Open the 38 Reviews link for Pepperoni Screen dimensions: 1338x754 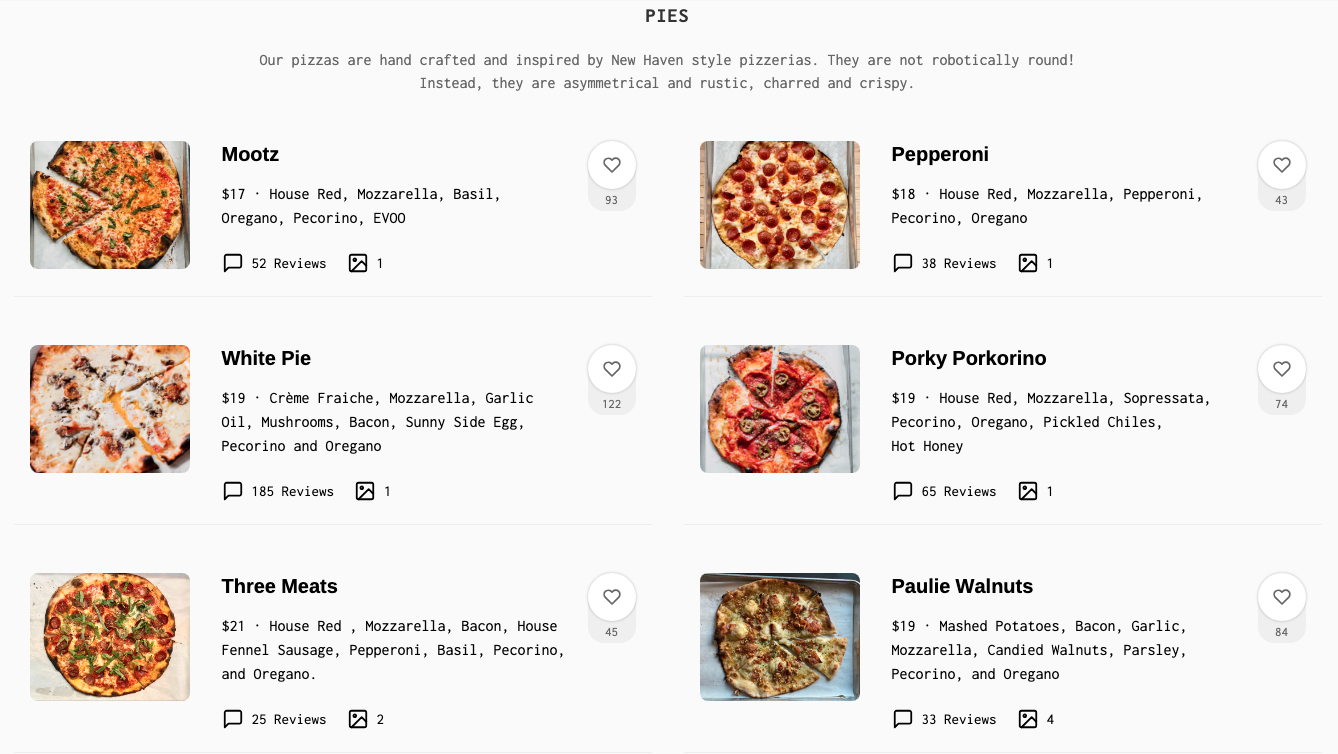pyautogui.click(x=958, y=263)
